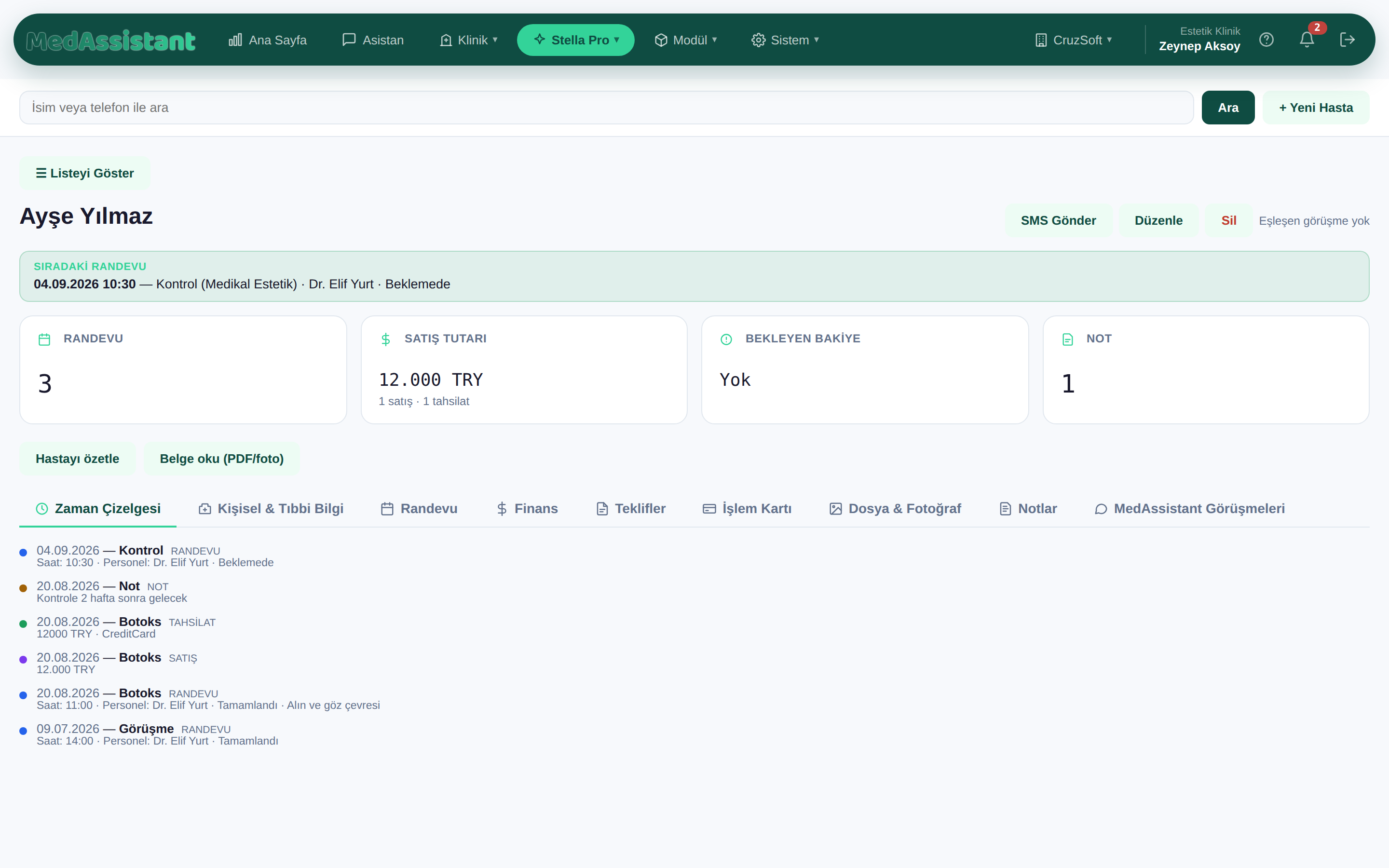Open the Randevu tab
1389x868 pixels.
[x=420, y=509]
